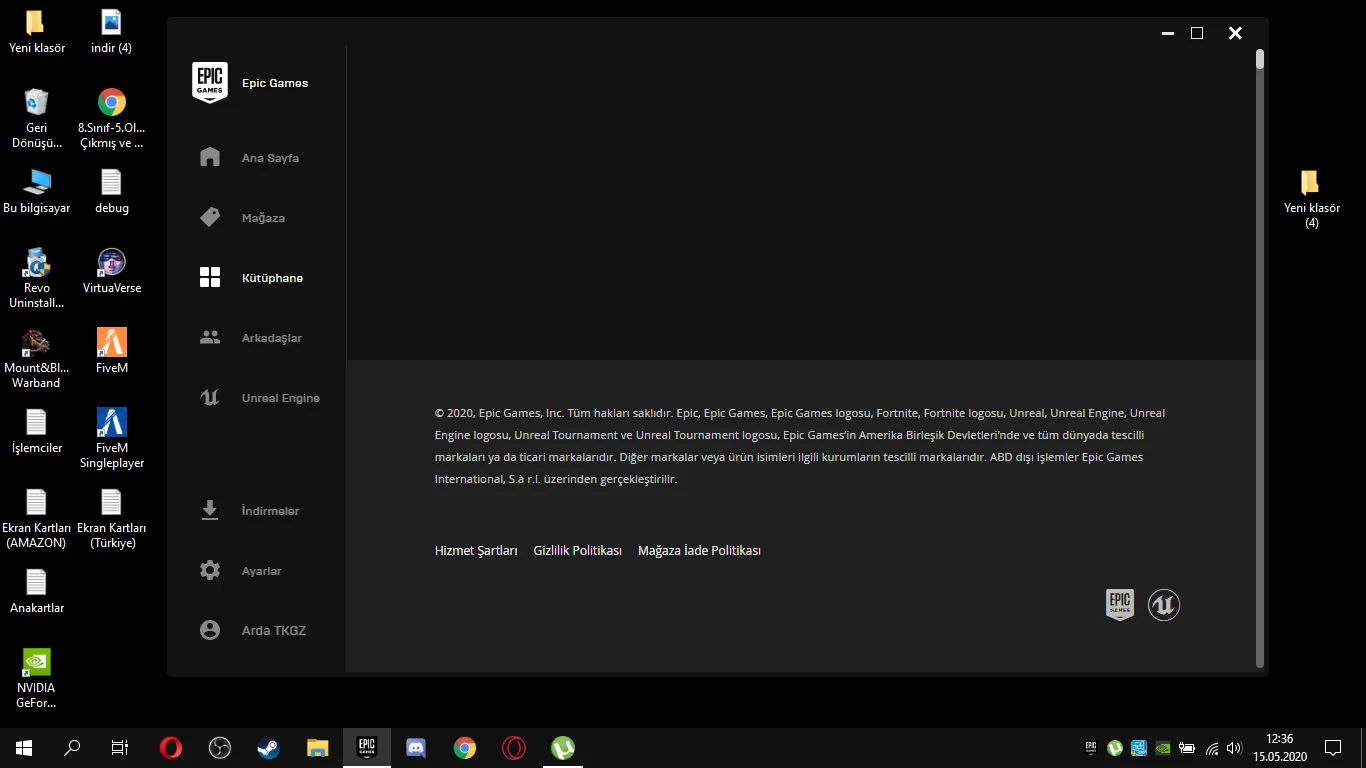1366x768 pixels.
Task: Open the Windows Start menu
Action: pyautogui.click(x=24, y=748)
